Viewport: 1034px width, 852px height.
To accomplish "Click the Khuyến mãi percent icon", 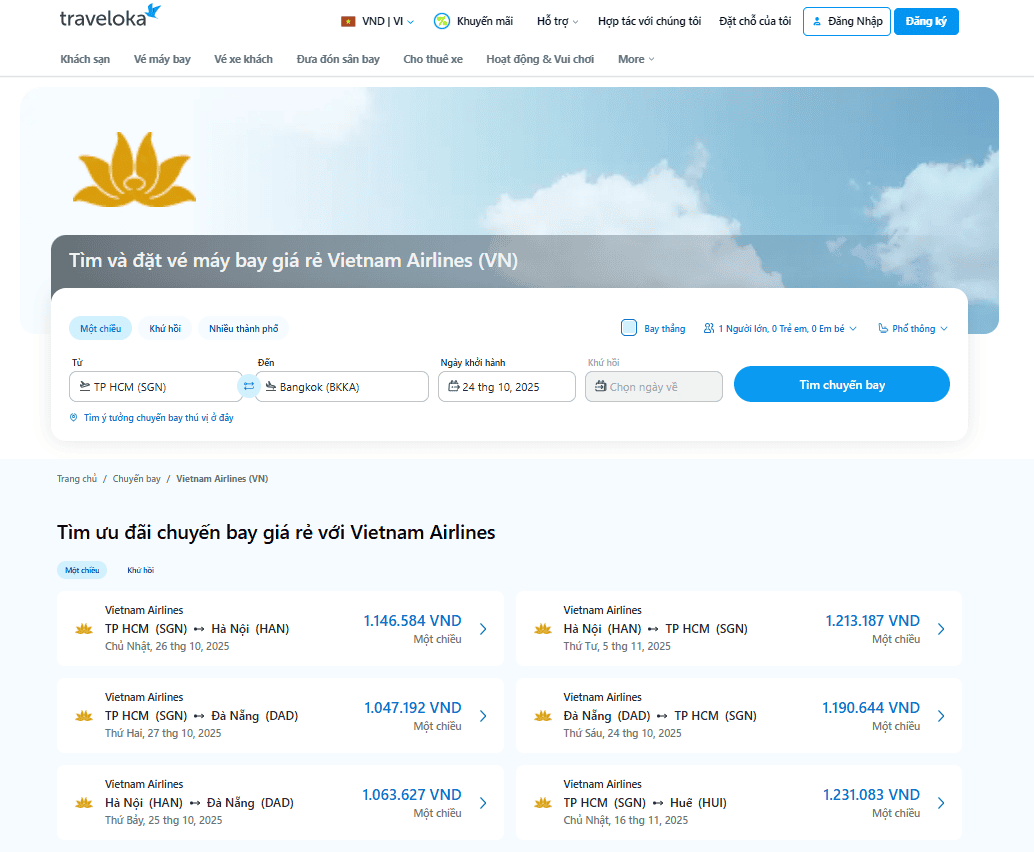I will pyautogui.click(x=441, y=21).
